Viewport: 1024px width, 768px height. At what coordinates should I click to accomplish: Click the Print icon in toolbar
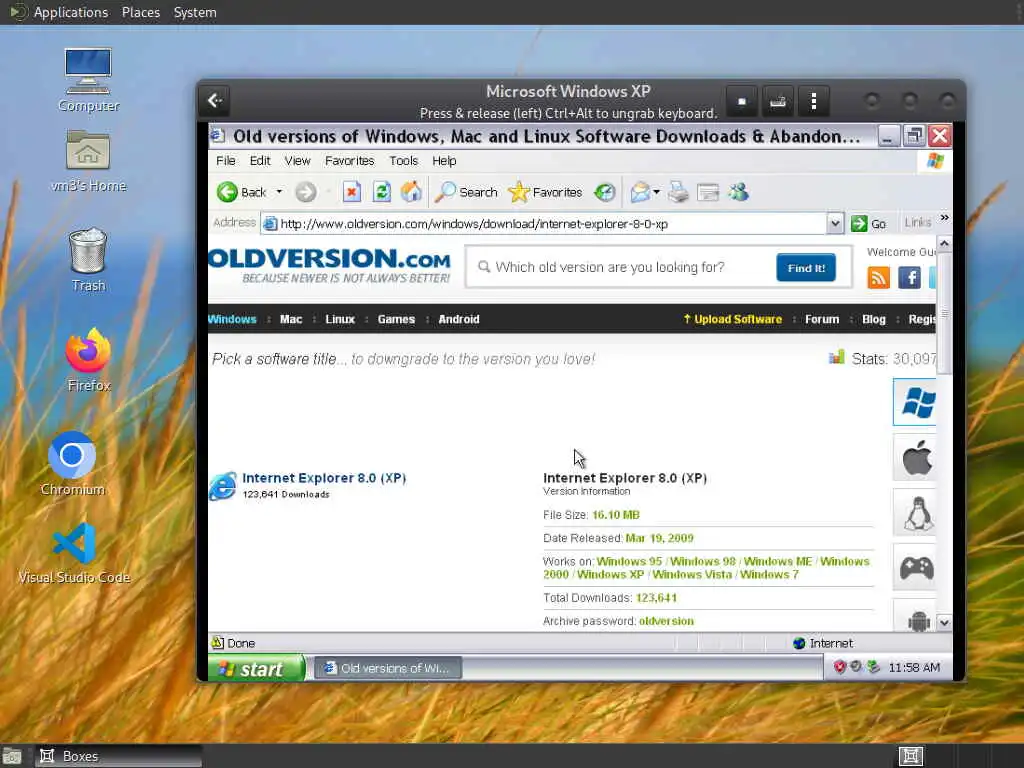coord(679,192)
